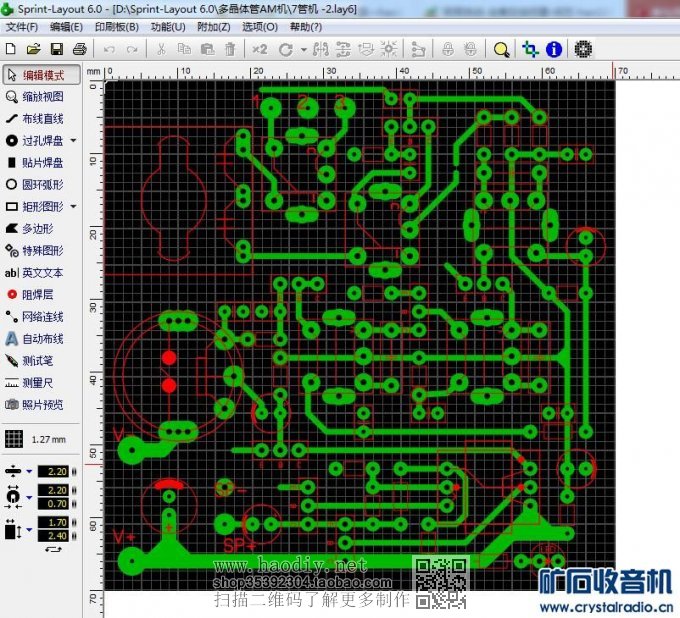This screenshot has height=618, width=680.
Task: Click the Save floppy disk icon
Action: 56,49
